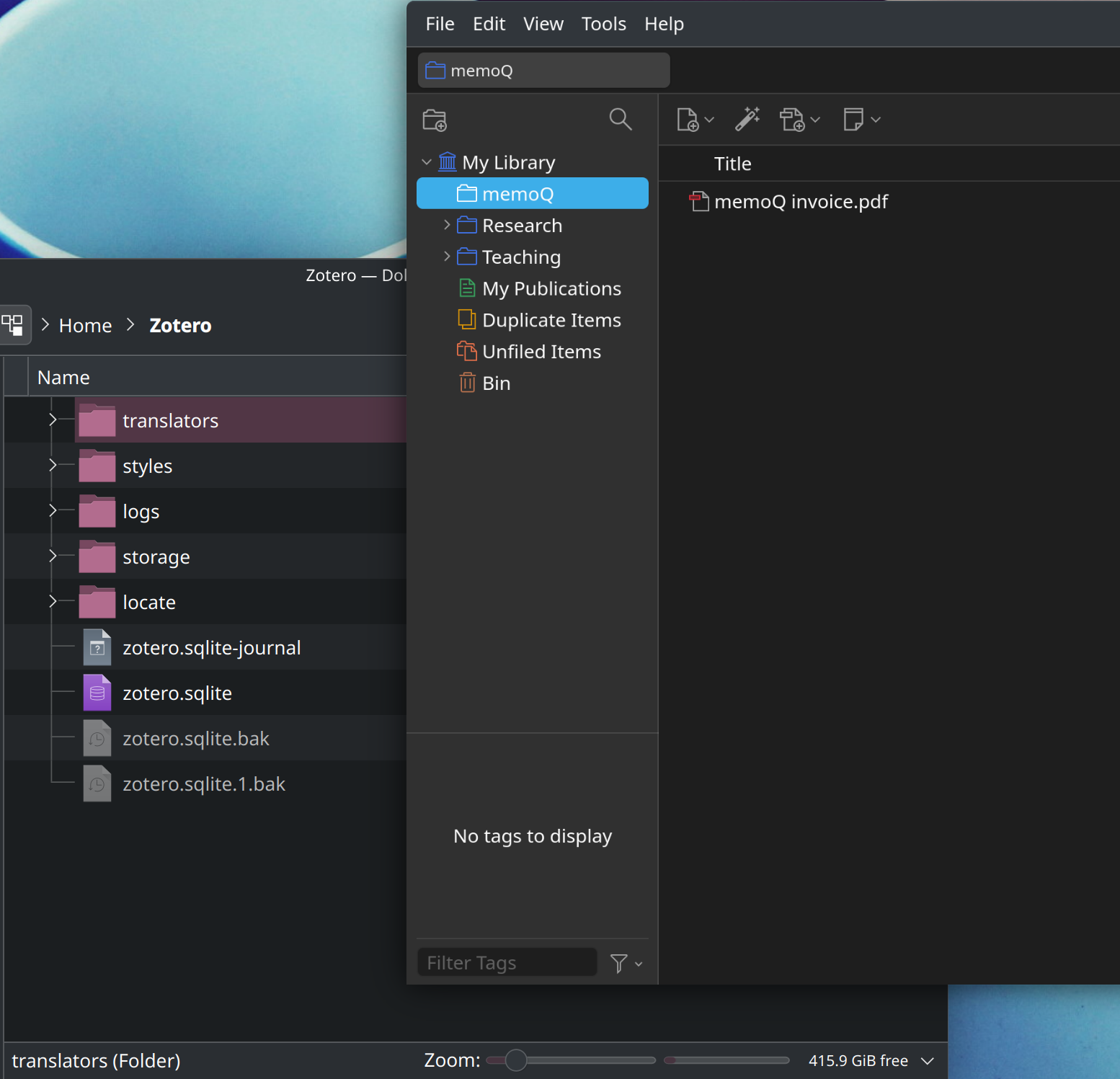Click the locate folder icon in Dolphin
This screenshot has width=1120, height=1079.
(x=97, y=602)
